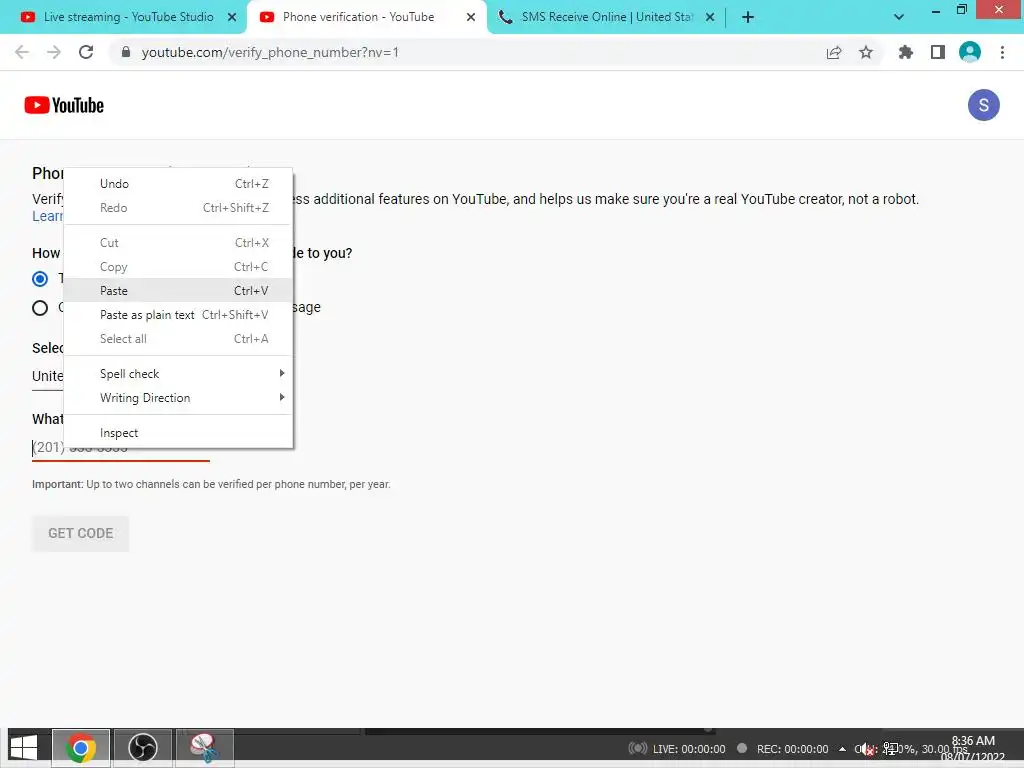Image resolution: width=1024 pixels, height=768 pixels.
Task: Focus the phone number input field
Action: coord(121,448)
